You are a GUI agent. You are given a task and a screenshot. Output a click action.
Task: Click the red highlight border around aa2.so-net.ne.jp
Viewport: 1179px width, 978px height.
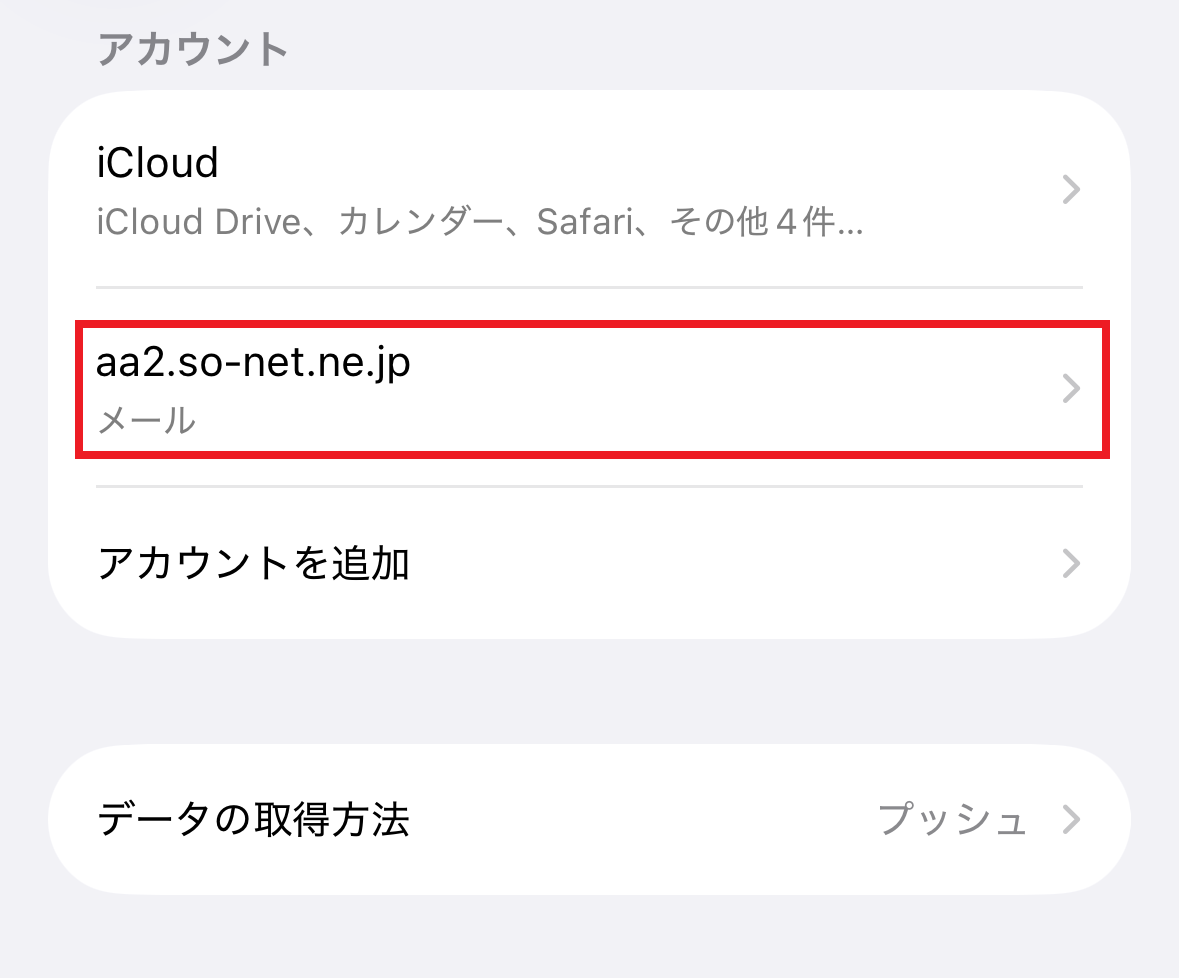(590, 325)
